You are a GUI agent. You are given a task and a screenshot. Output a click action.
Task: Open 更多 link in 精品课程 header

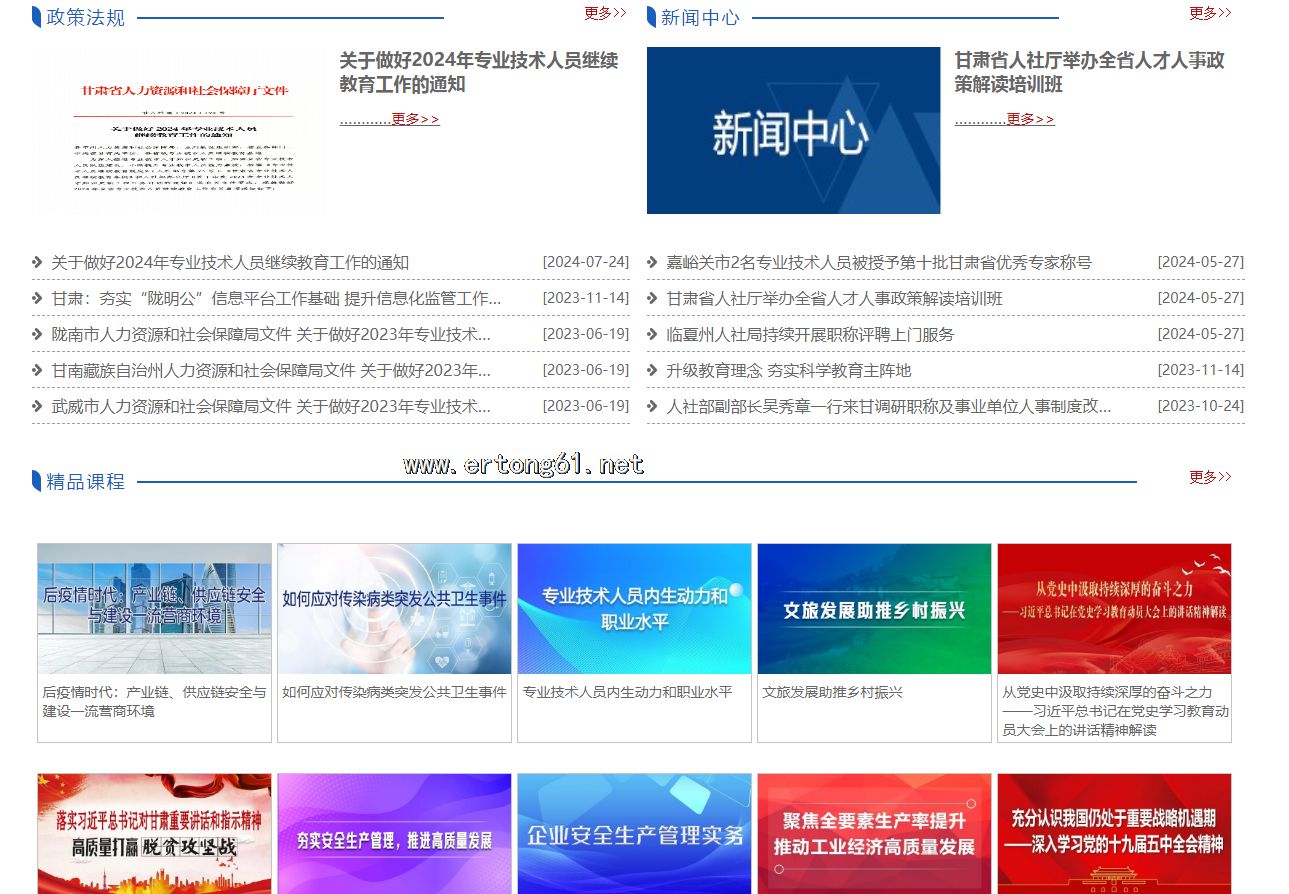(1209, 477)
